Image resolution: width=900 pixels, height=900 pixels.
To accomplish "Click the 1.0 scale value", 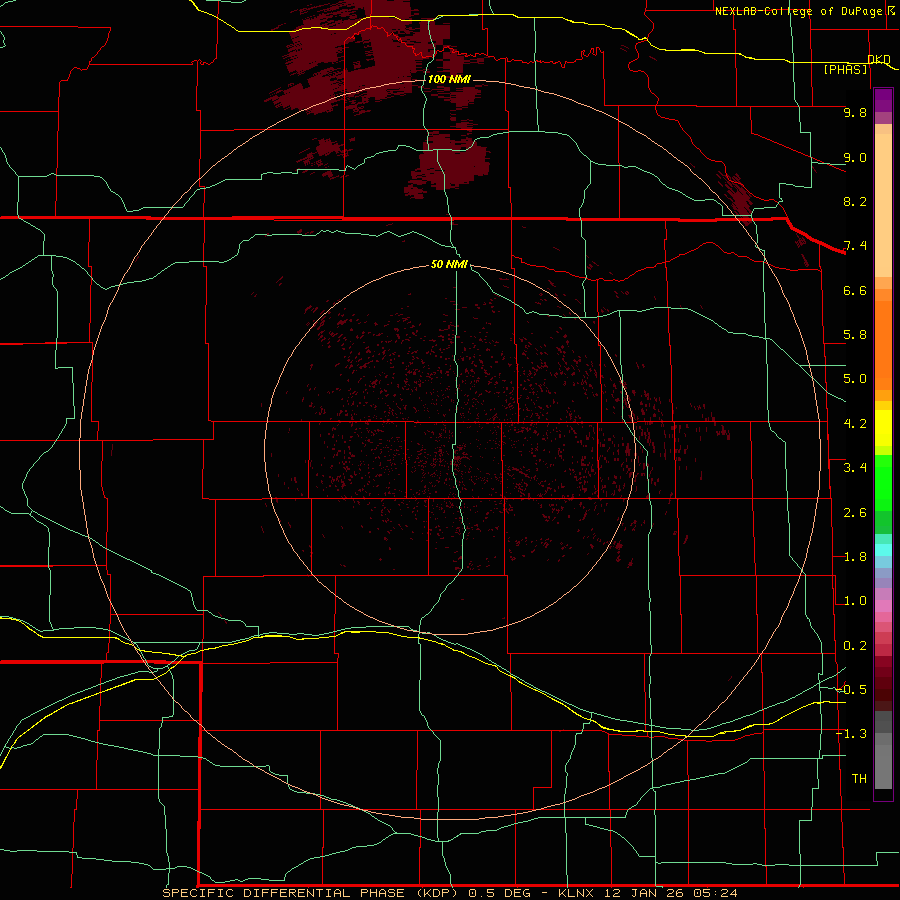I will [855, 601].
